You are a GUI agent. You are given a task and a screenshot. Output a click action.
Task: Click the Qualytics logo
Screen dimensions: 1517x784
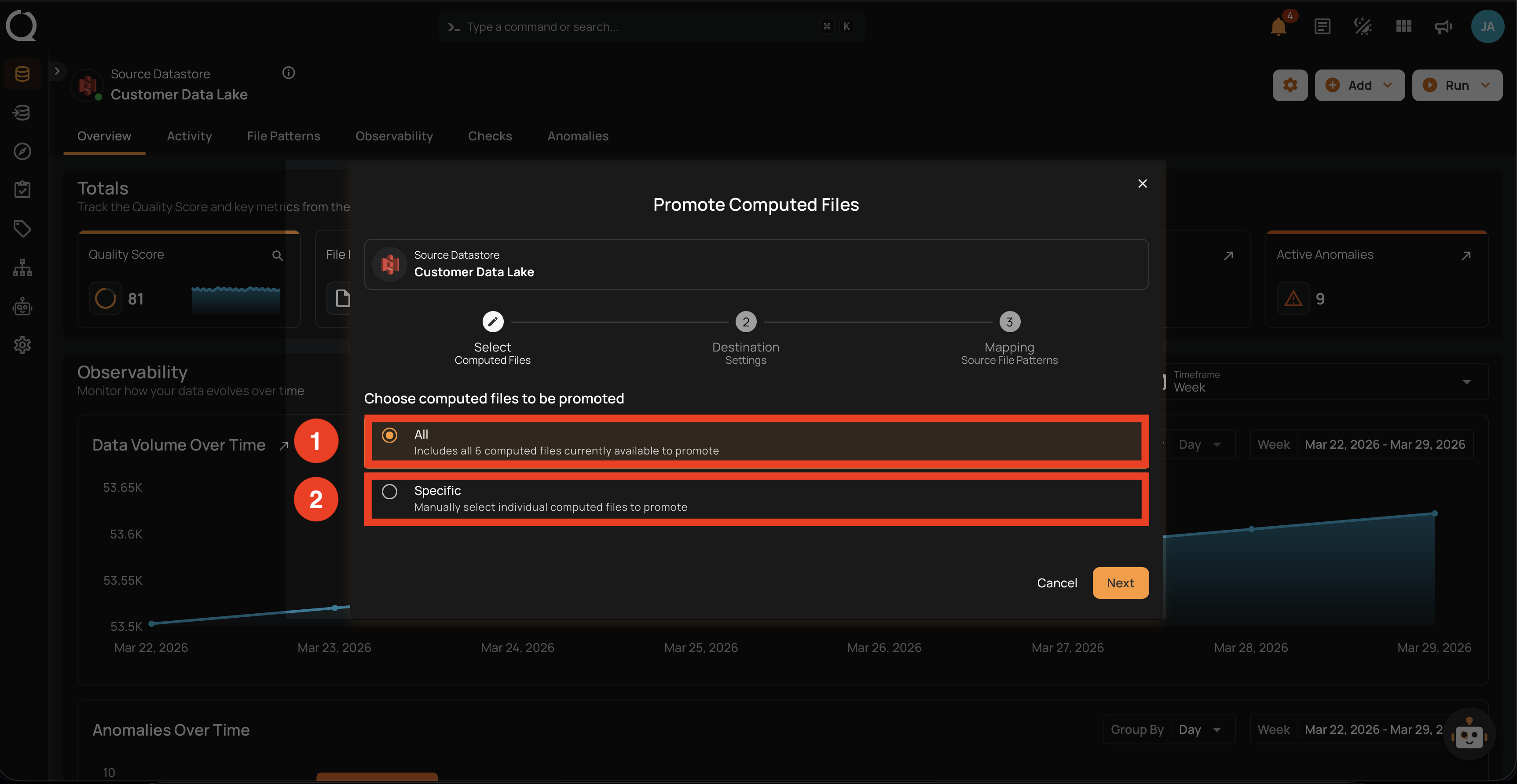click(x=21, y=26)
